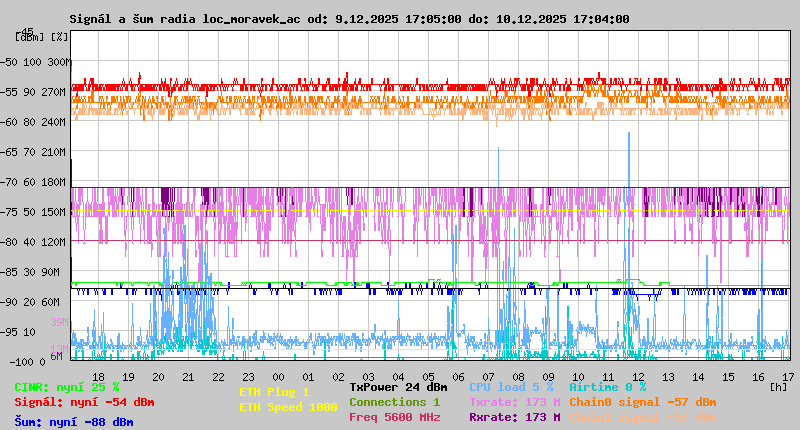Click the TxPower 24 dBm label
This screenshot has height=430, width=800.
(x=398, y=387)
